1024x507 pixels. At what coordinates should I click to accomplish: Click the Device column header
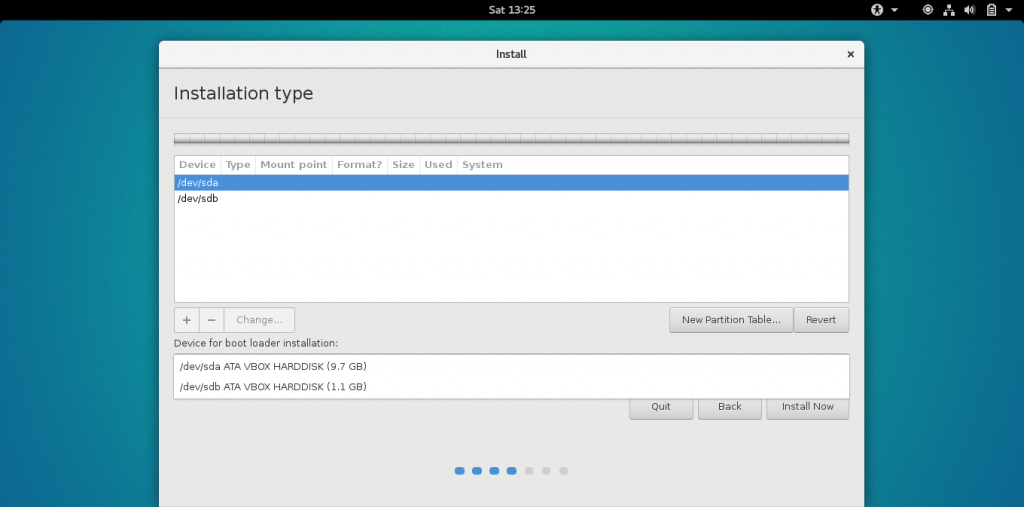click(x=198, y=165)
